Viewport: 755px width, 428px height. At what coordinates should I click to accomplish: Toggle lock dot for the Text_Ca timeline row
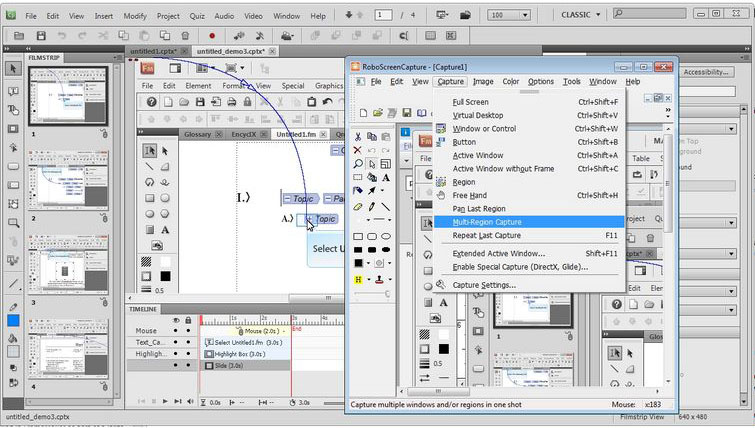(x=188, y=342)
